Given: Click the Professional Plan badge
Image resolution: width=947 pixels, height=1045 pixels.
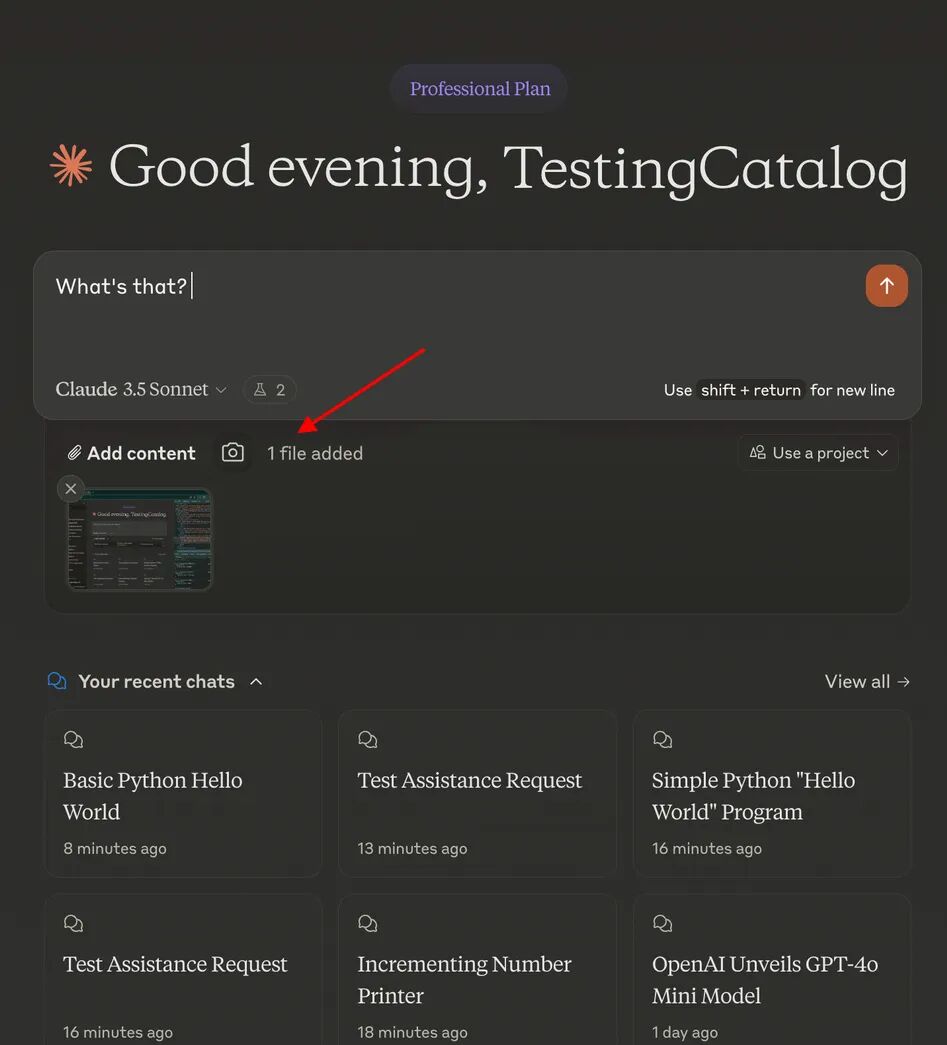Looking at the screenshot, I should pyautogui.click(x=480, y=89).
